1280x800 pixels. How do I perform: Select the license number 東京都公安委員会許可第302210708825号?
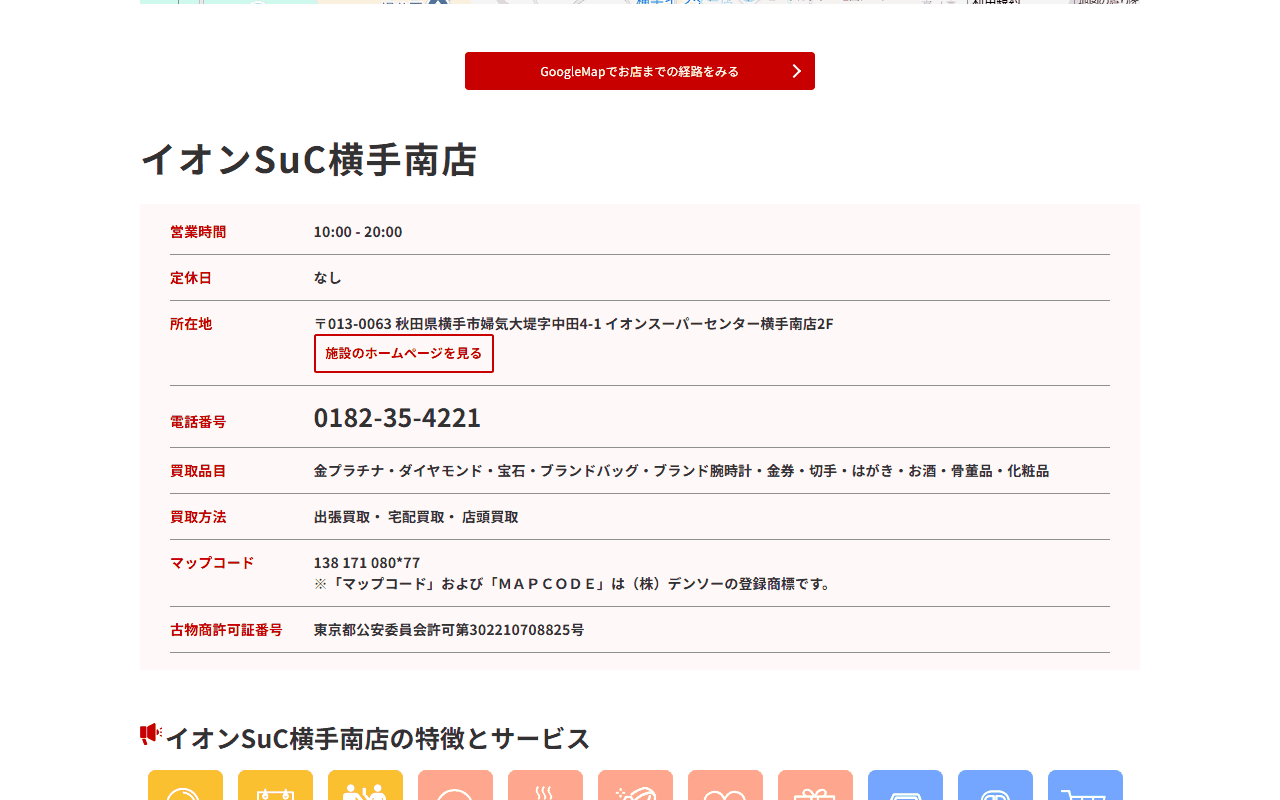[x=449, y=630]
